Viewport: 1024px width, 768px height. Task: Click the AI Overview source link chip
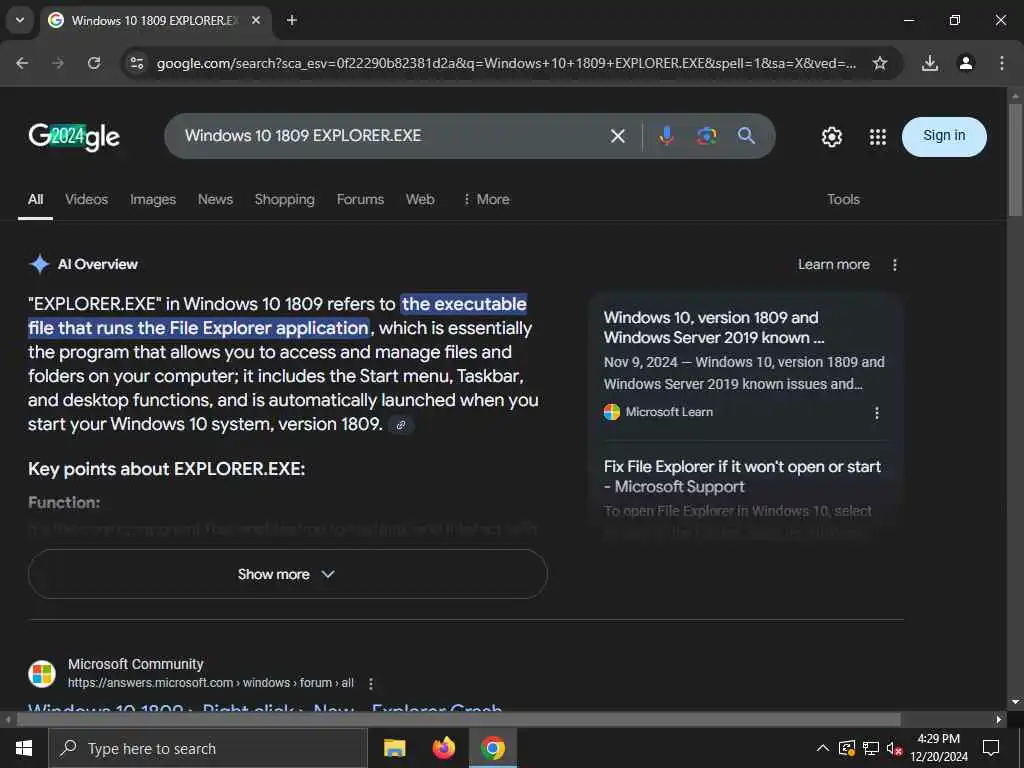tap(401, 424)
